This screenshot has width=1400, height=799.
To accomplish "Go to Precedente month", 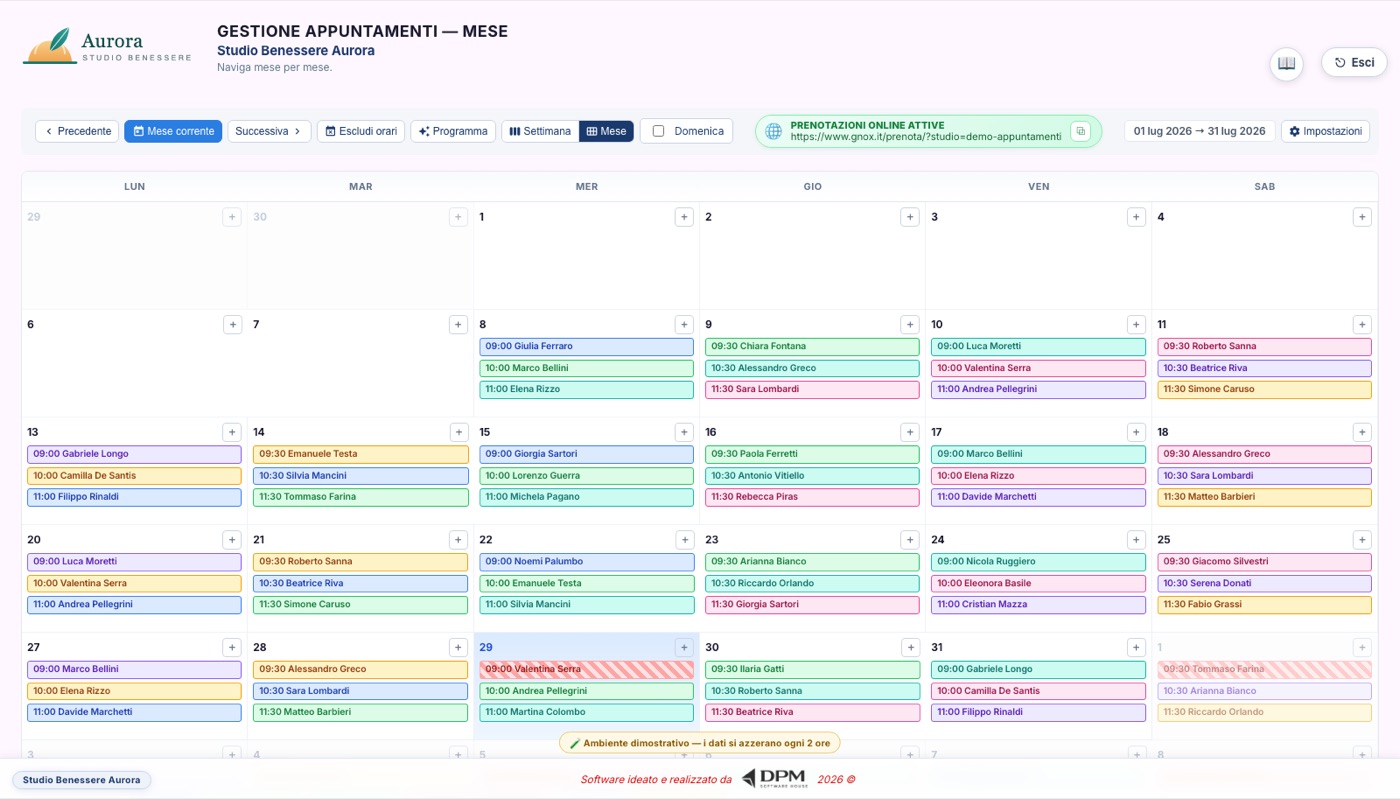I will point(77,131).
